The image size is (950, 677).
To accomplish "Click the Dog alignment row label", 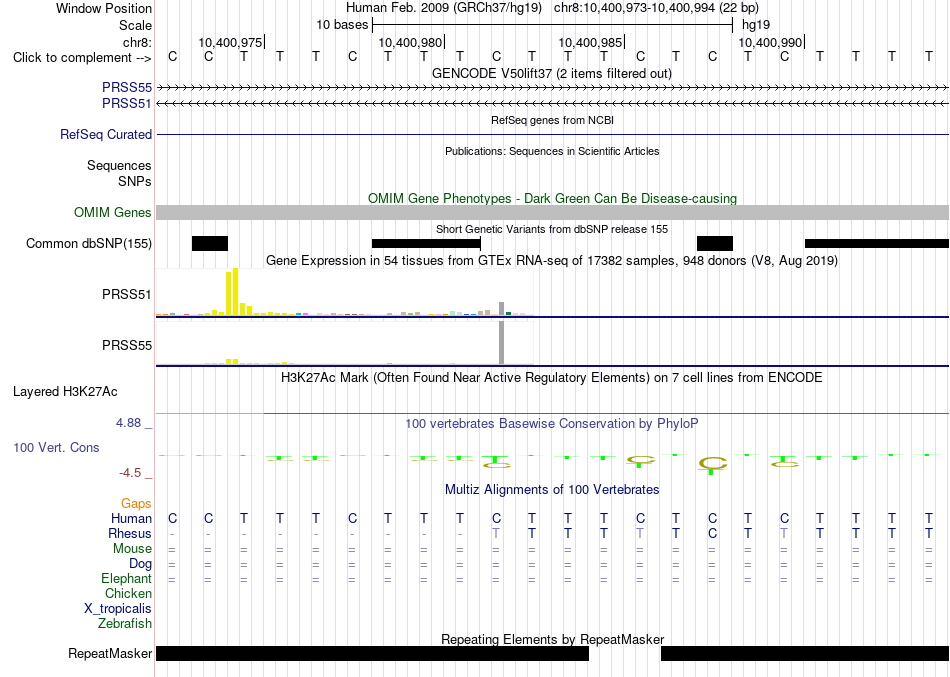I will click(x=141, y=564).
